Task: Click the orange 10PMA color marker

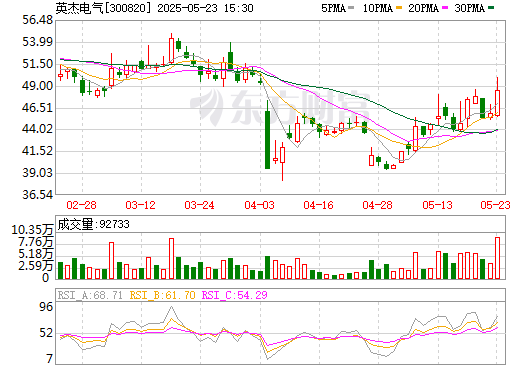Action: tap(398, 7)
